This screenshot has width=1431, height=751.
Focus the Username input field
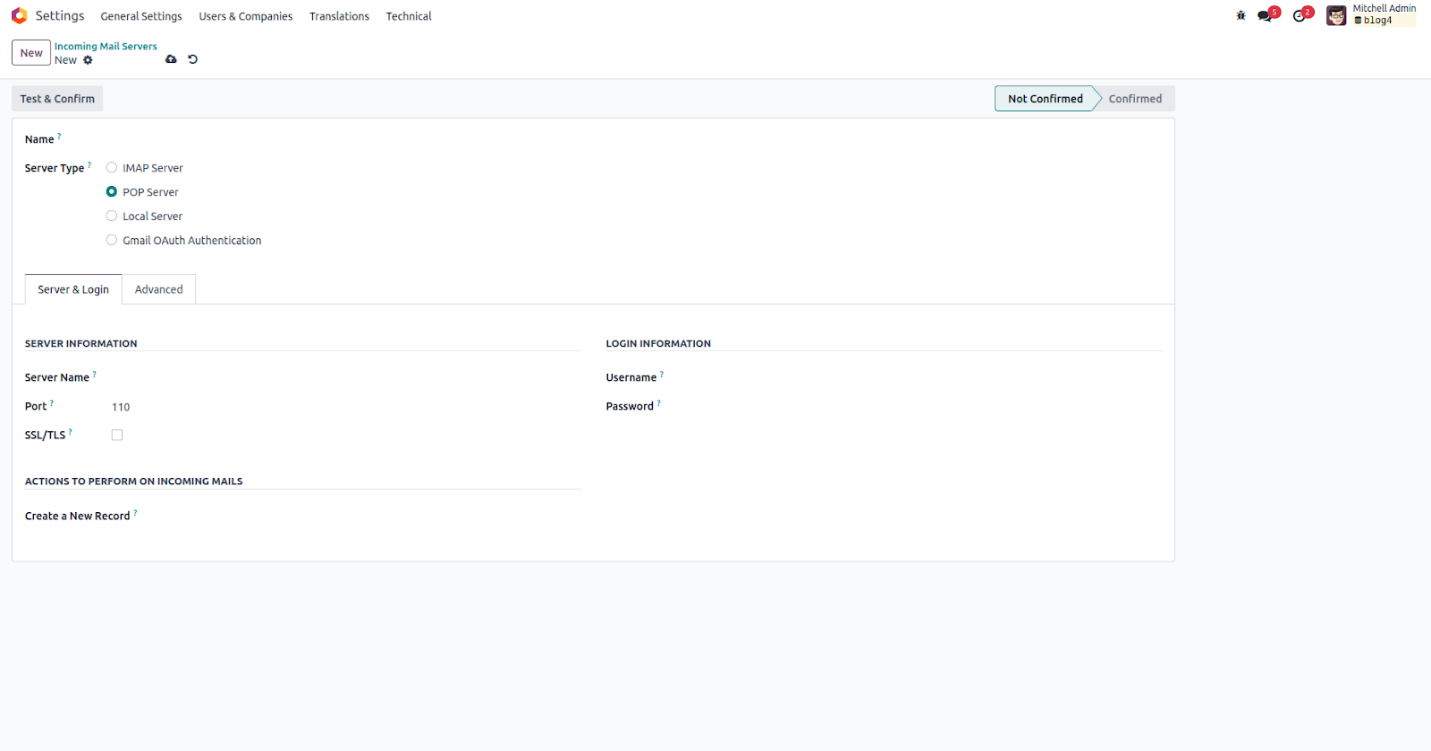click(x=921, y=378)
